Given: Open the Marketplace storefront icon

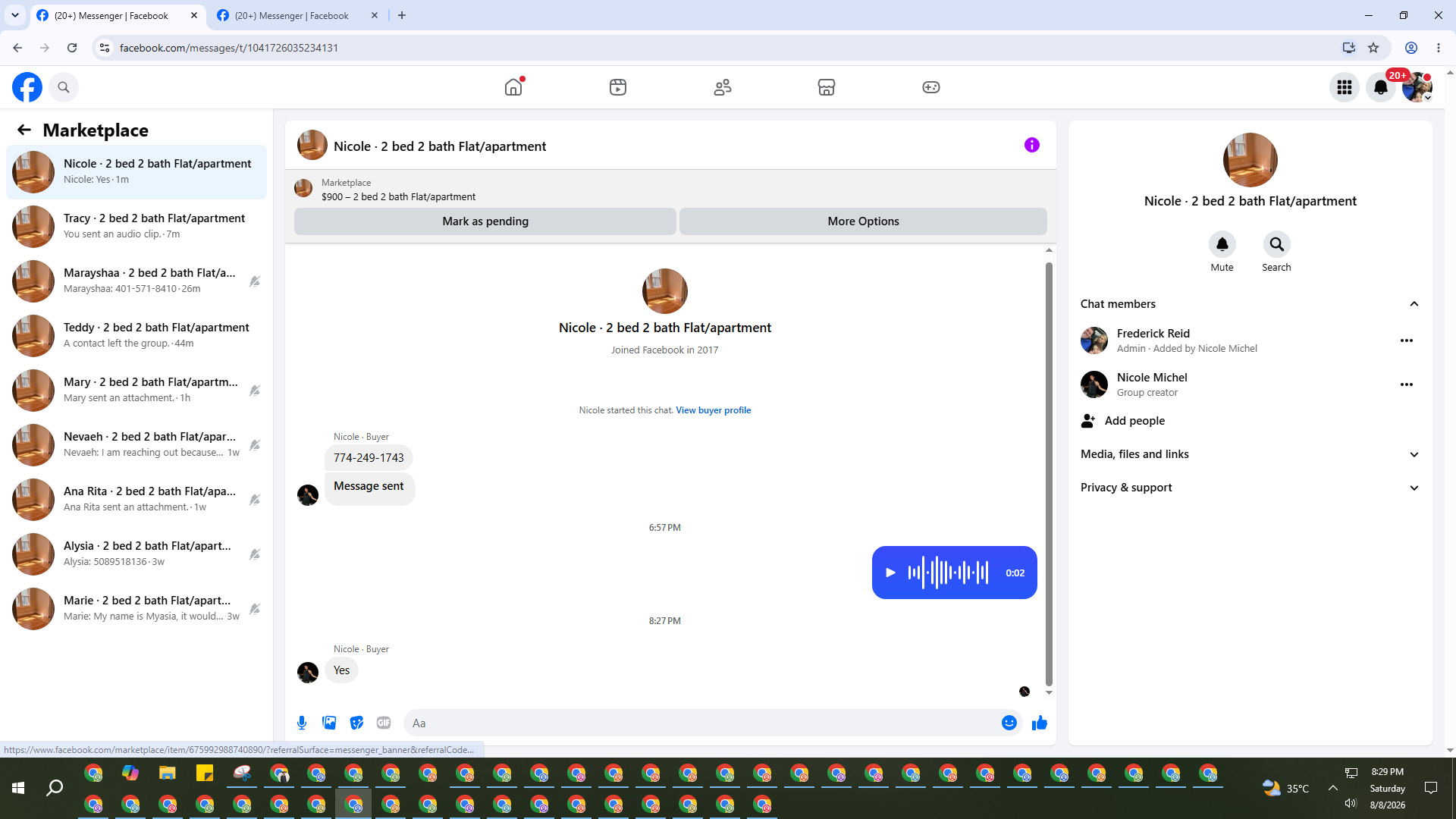Looking at the screenshot, I should (x=827, y=87).
